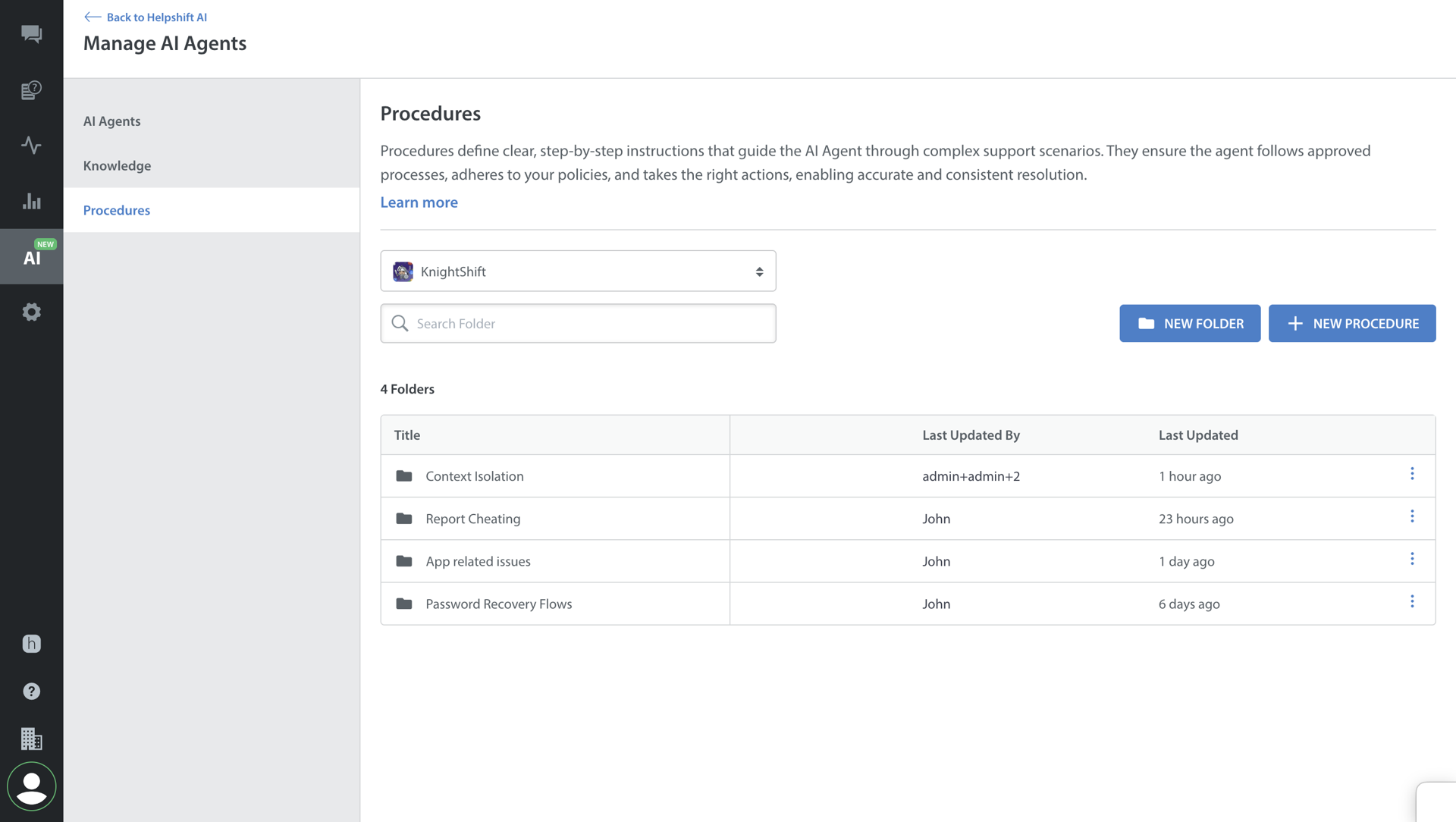Open the help question mark icon
The width and height of the screenshot is (1456, 822).
31,692
